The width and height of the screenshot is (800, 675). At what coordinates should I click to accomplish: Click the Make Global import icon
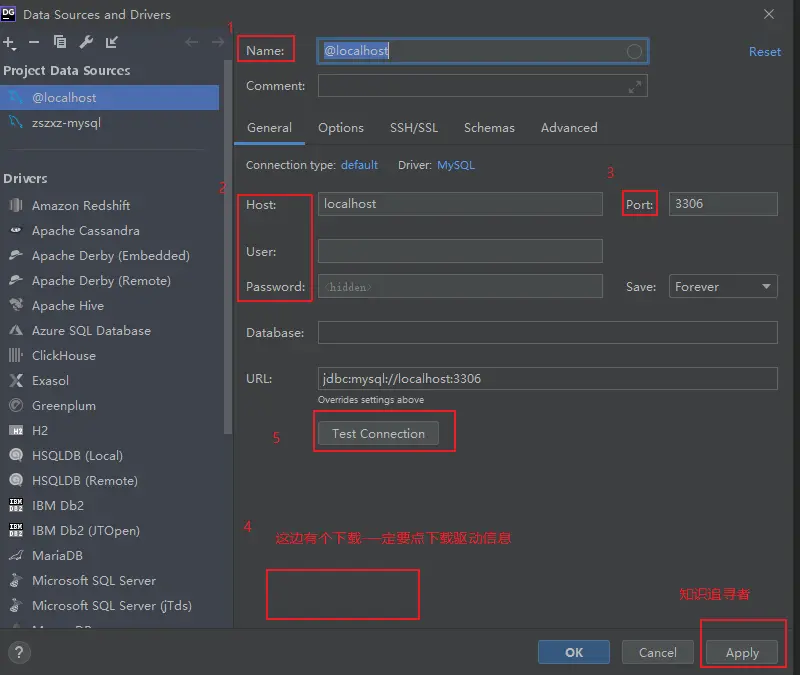(112, 42)
